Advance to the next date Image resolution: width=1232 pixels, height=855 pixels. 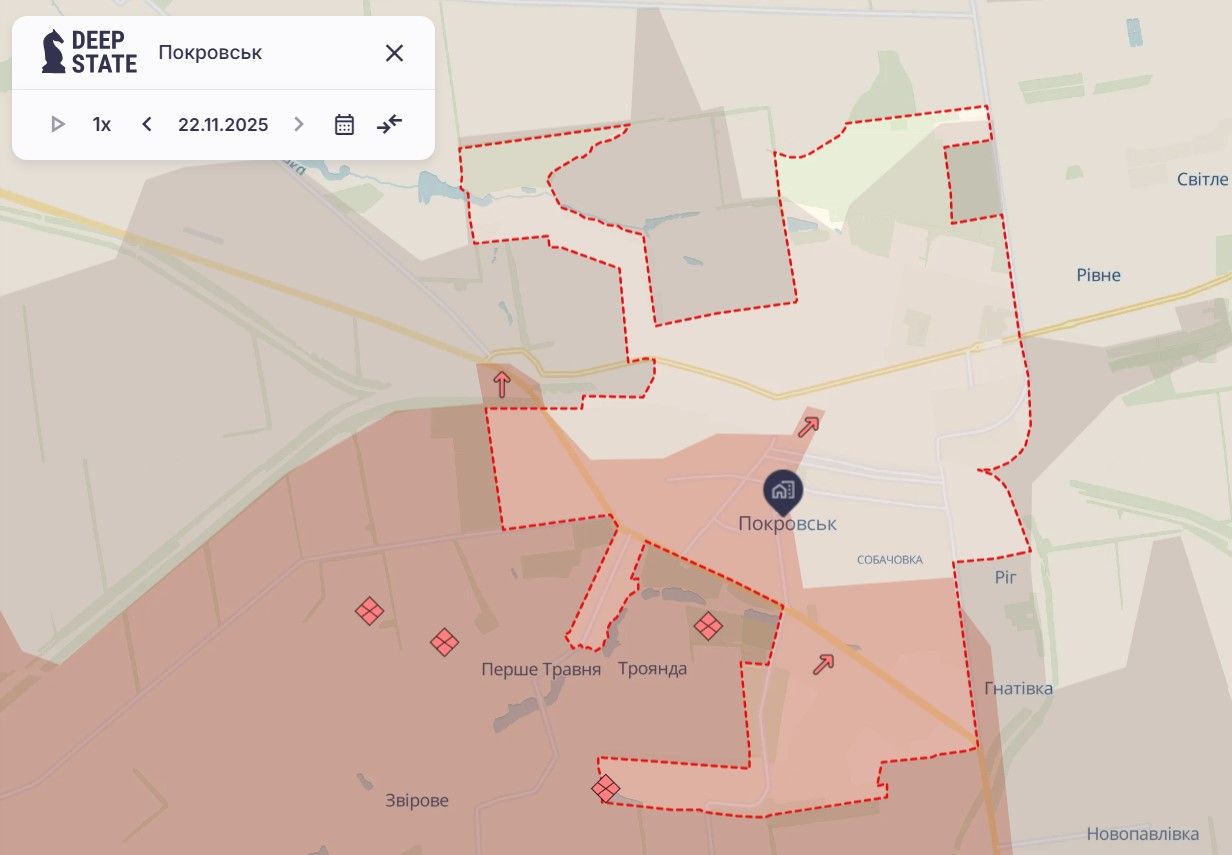pos(298,125)
